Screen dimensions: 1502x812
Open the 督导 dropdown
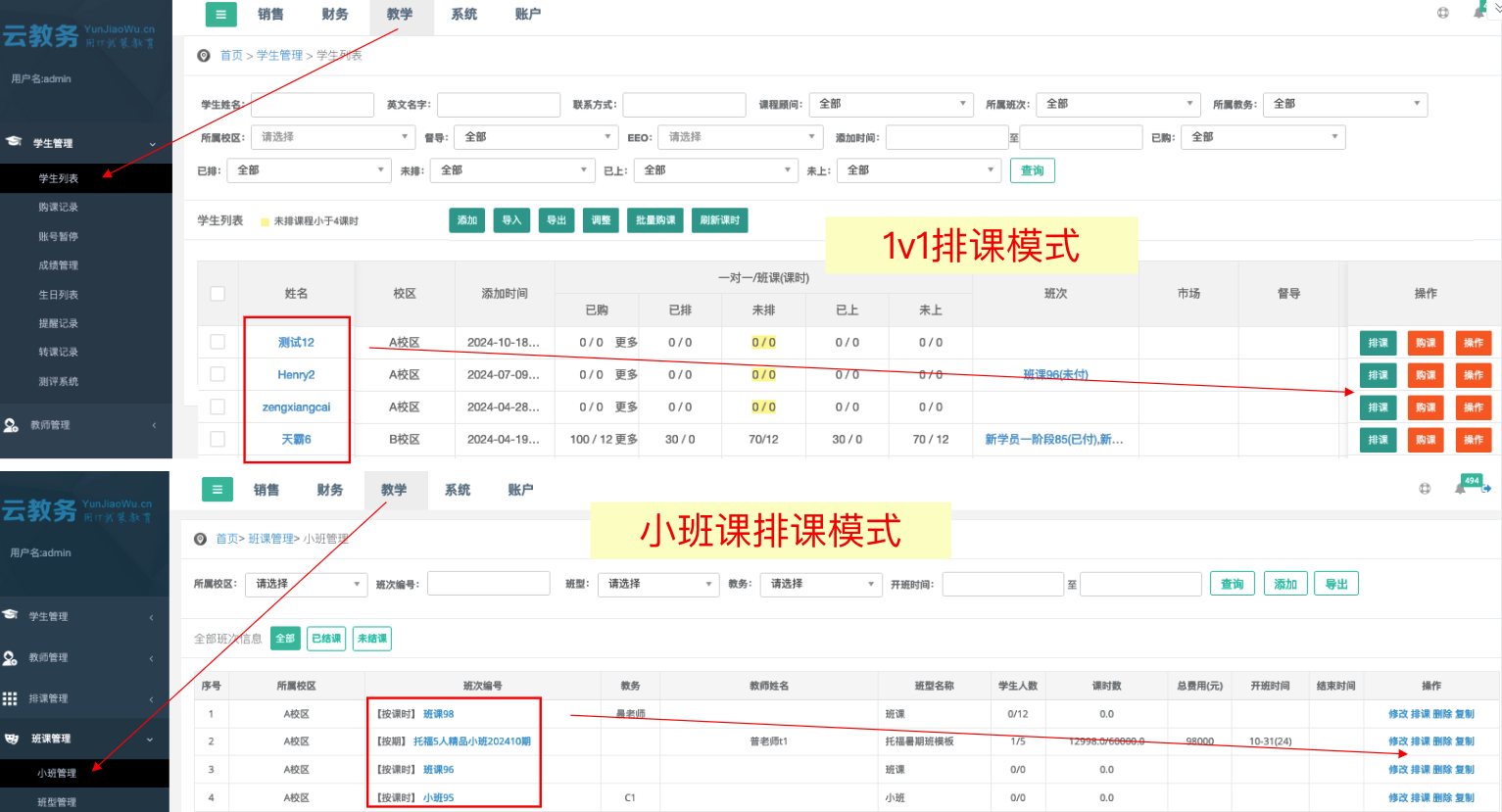tap(536, 137)
